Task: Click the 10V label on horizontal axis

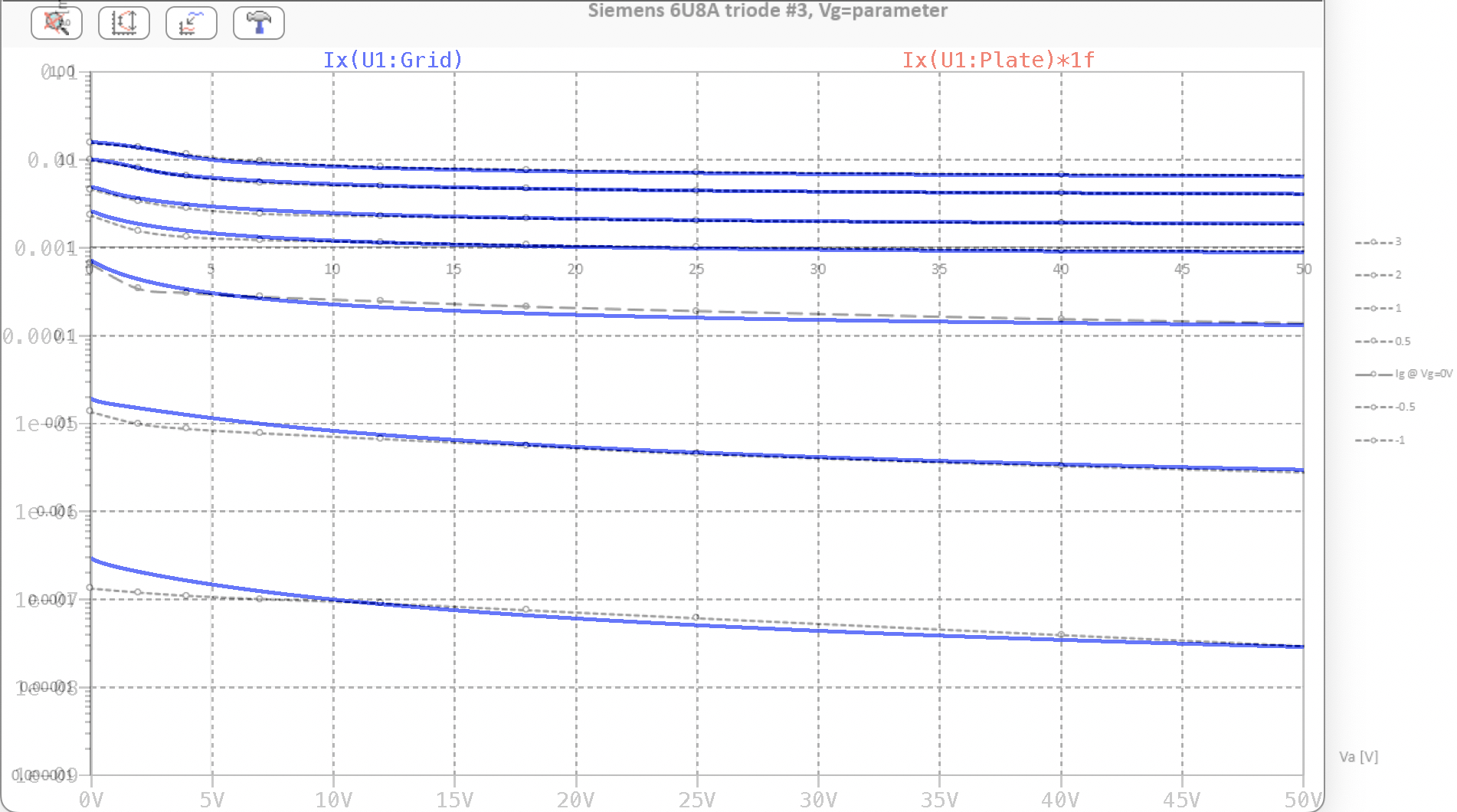Action: point(333,800)
